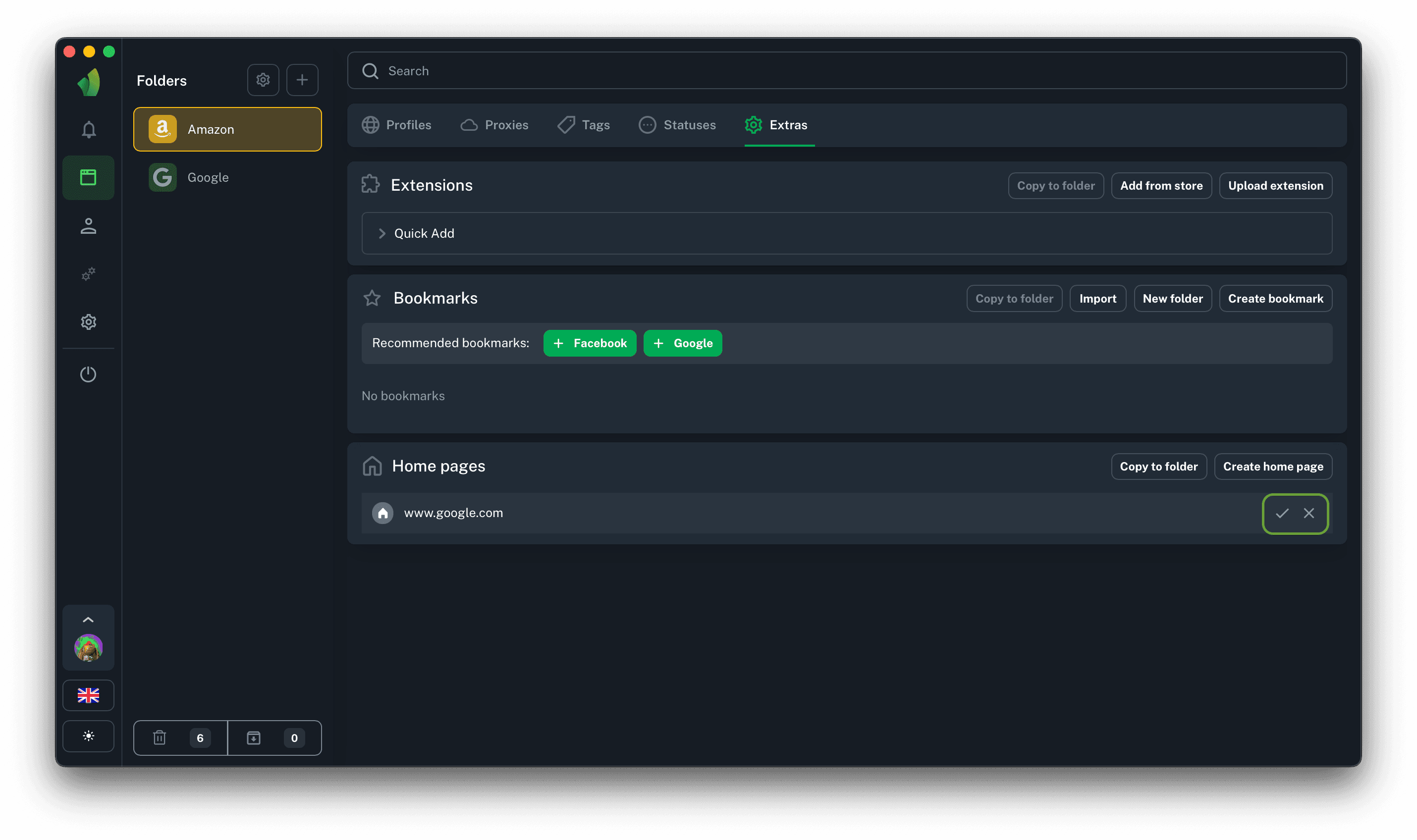Click the power icon in sidebar
Image resolution: width=1417 pixels, height=840 pixels.
click(88, 374)
